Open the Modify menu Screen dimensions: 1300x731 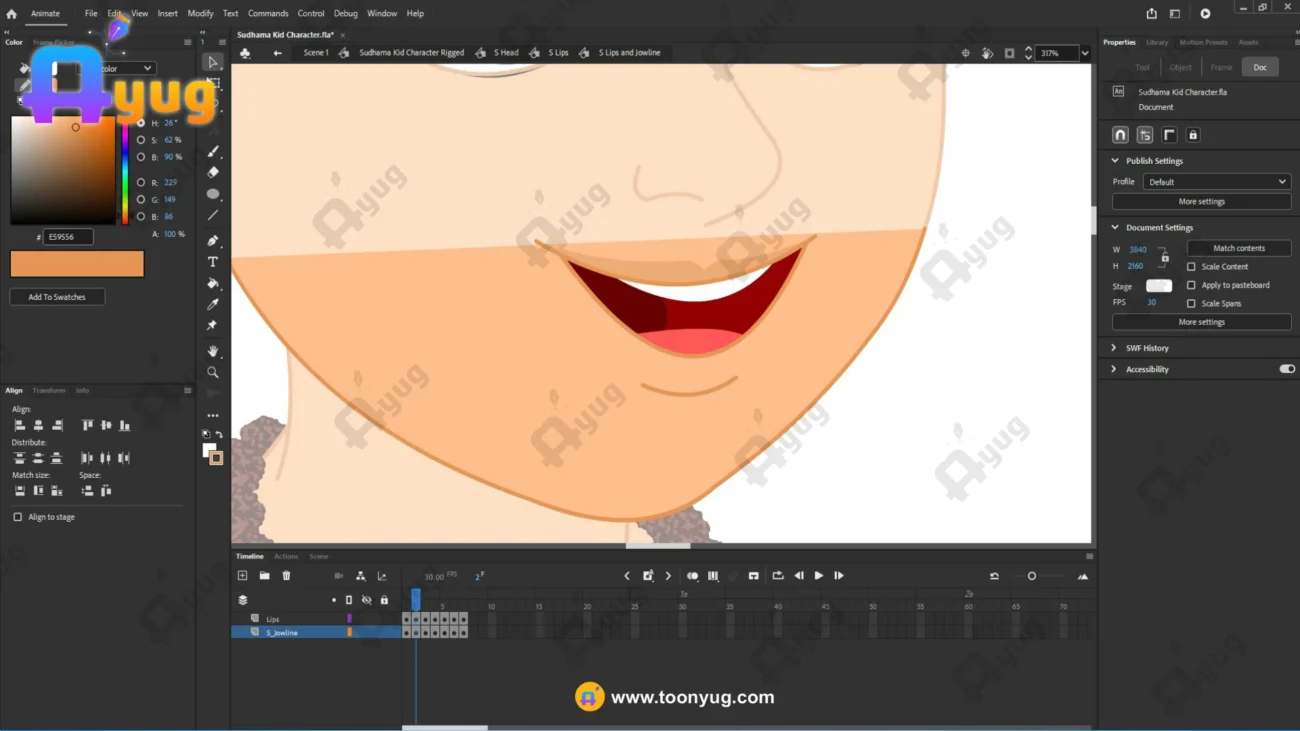[200, 13]
